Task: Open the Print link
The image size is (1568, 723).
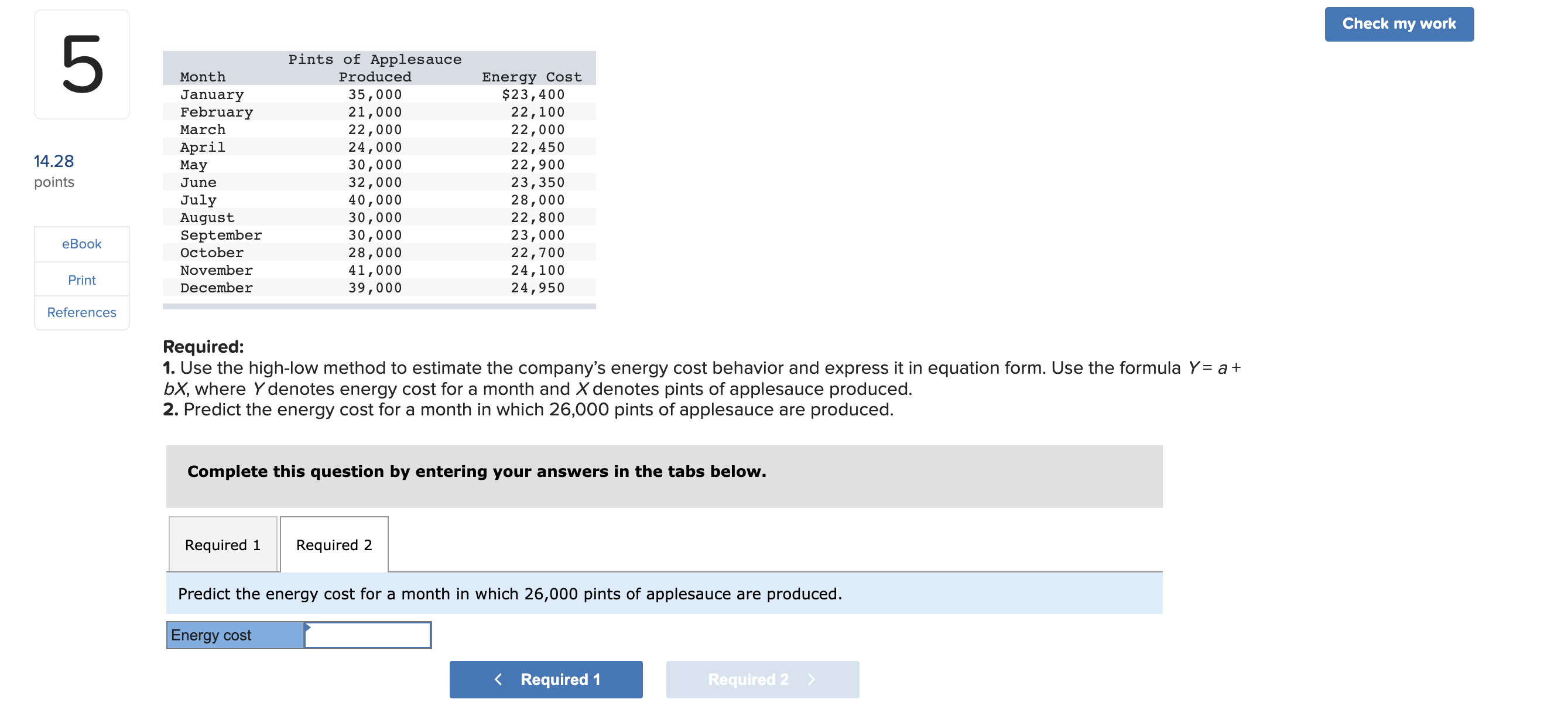Action: click(x=81, y=279)
